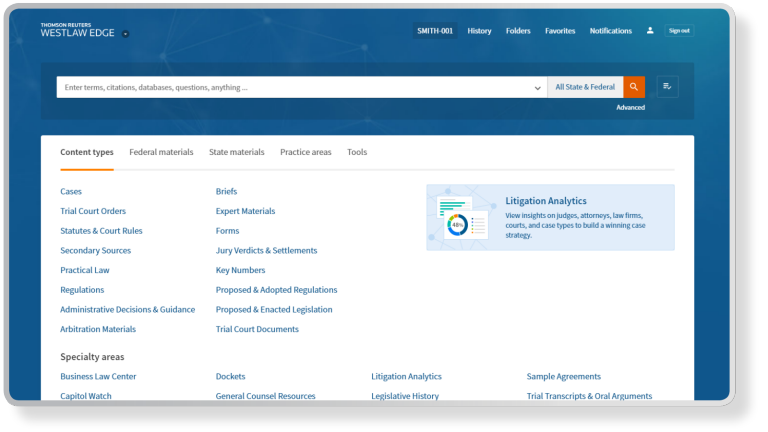Open the All State & Federal jurisdiction selector
This screenshot has height=432, width=768.
point(585,87)
